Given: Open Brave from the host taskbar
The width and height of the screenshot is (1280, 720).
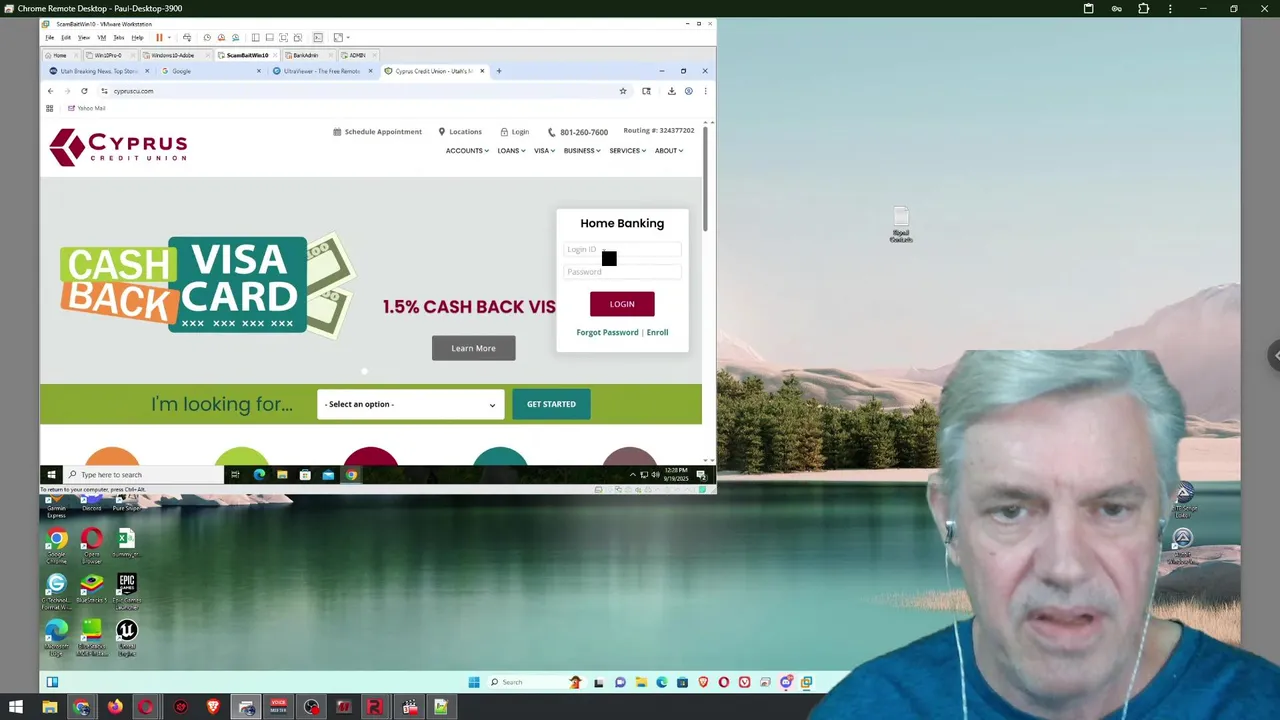Looking at the screenshot, I should click(213, 708).
